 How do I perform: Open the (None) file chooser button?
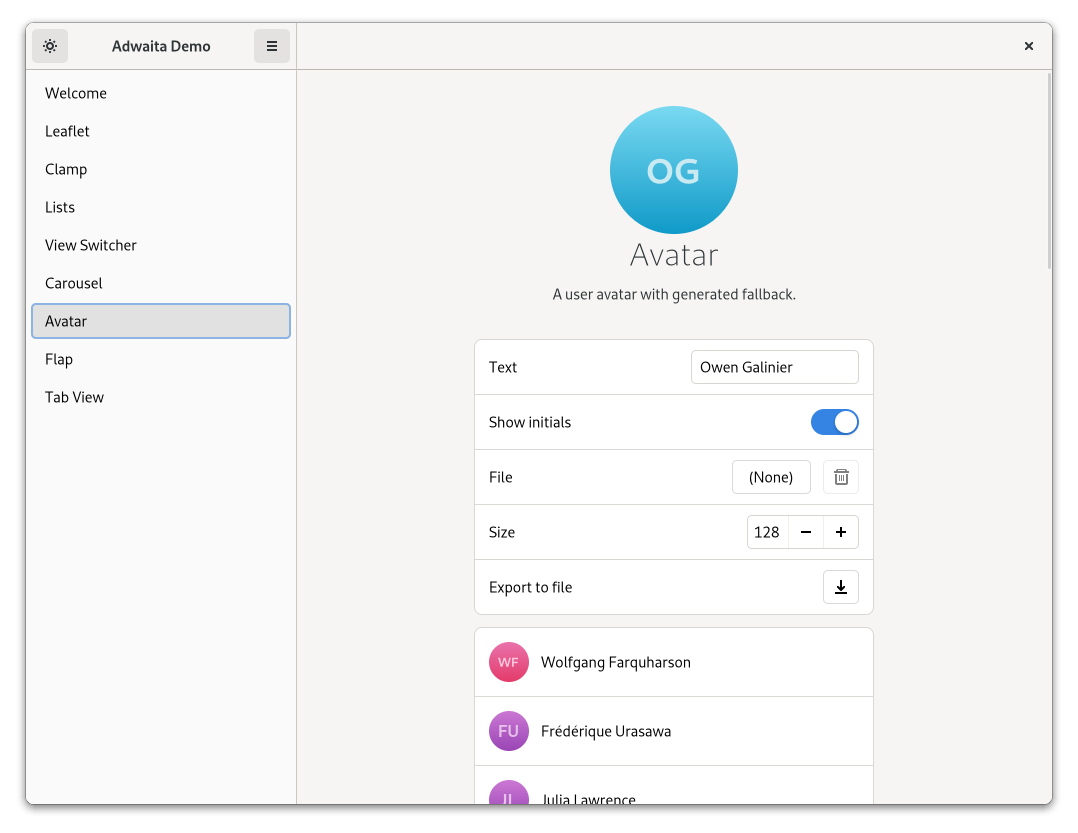pyautogui.click(x=771, y=477)
